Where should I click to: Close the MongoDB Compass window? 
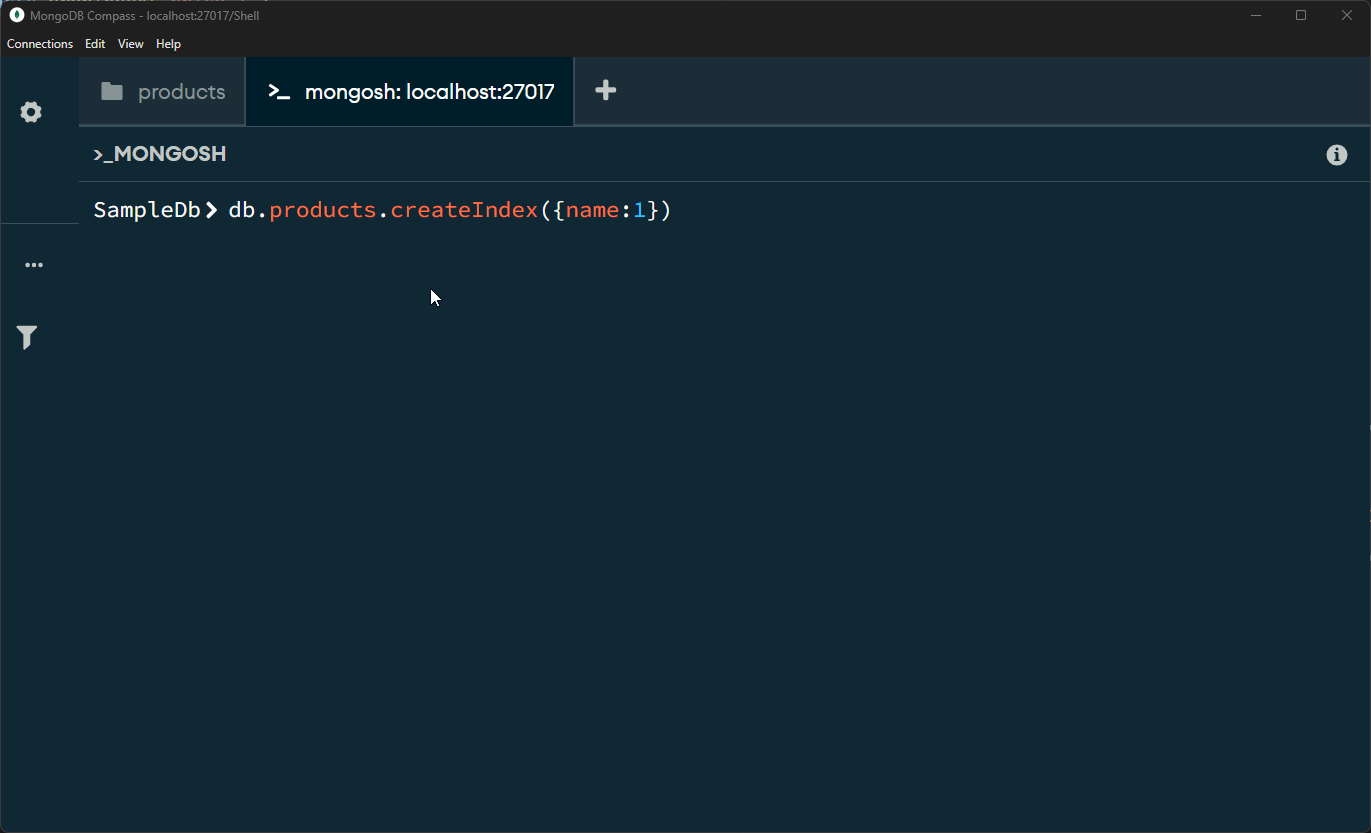[1347, 15]
